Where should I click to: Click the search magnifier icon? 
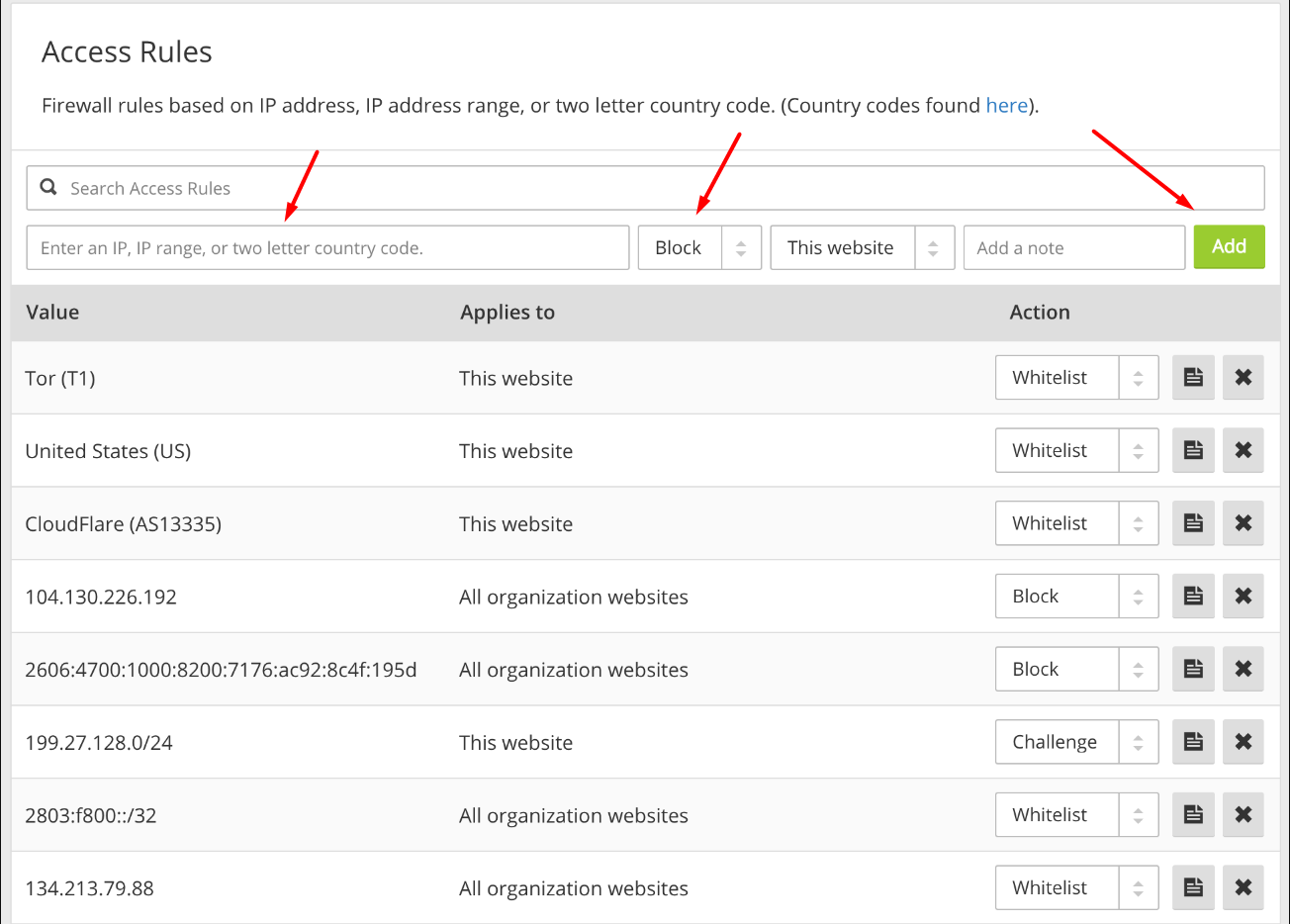pos(47,187)
